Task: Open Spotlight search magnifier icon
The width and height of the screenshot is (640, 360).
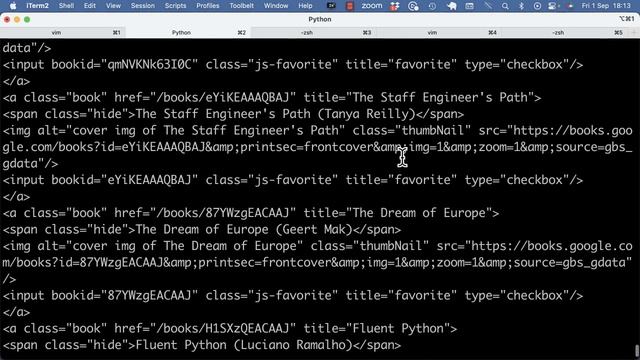Action: pos(505,6)
